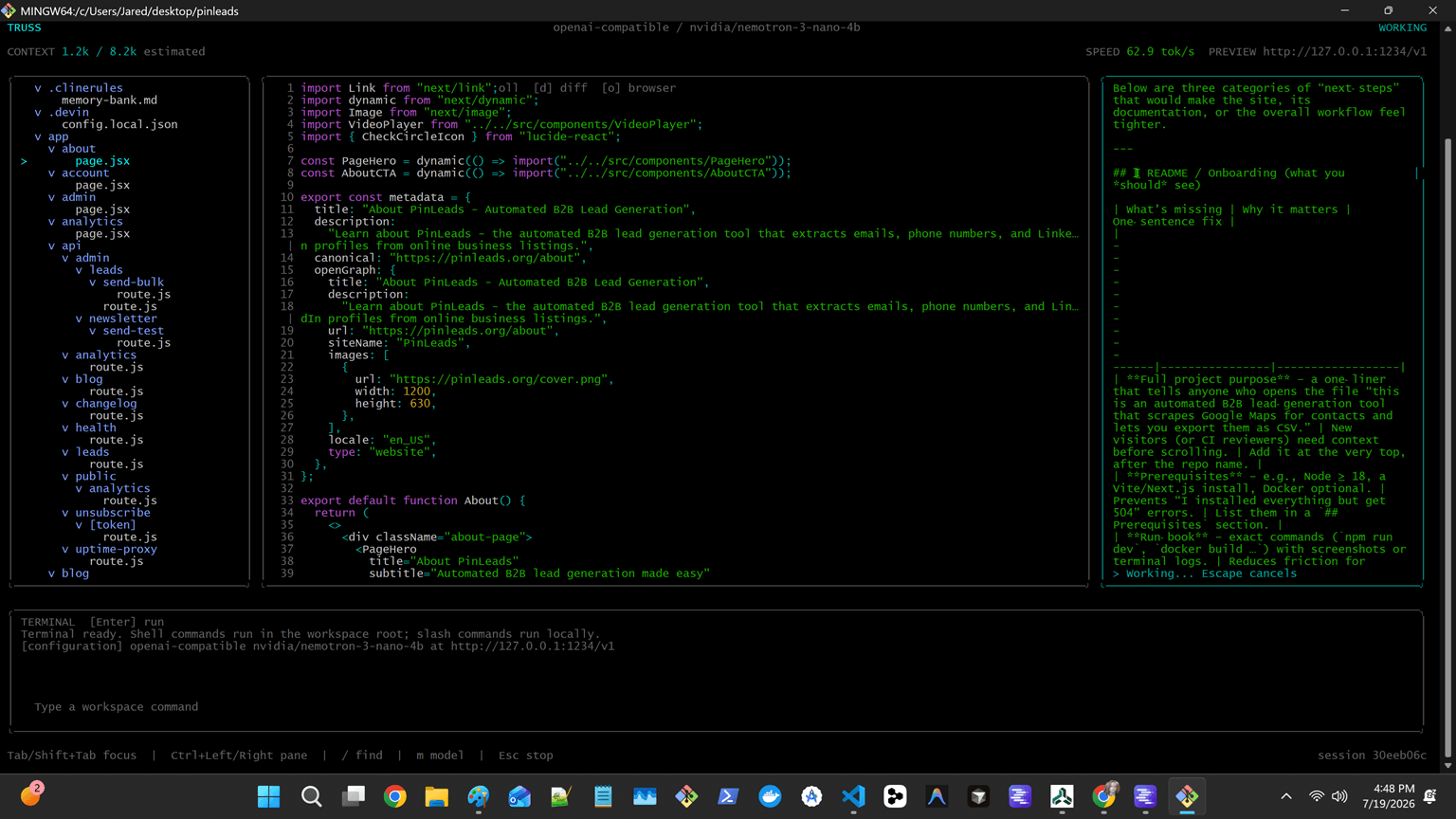Click the TRUSS app label

click(24, 27)
